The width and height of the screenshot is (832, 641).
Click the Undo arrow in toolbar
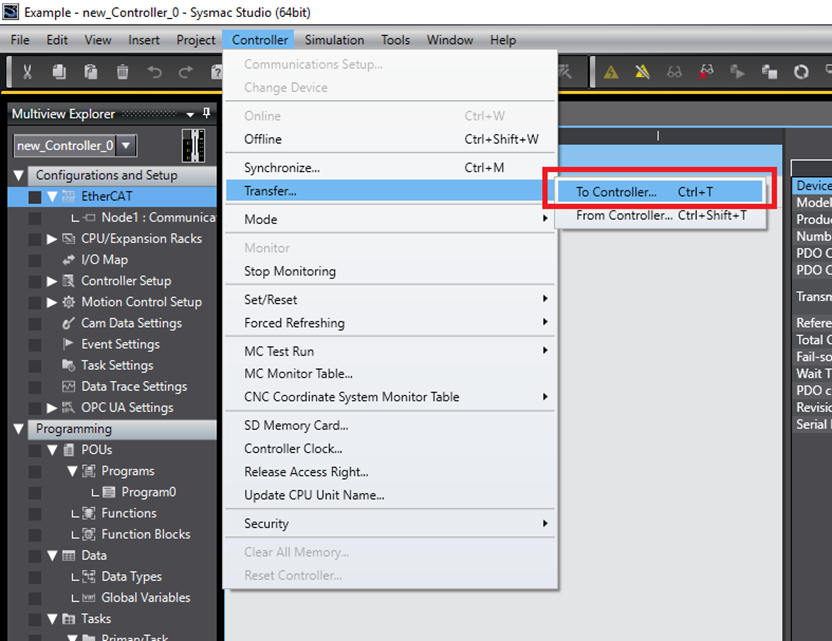click(153, 72)
